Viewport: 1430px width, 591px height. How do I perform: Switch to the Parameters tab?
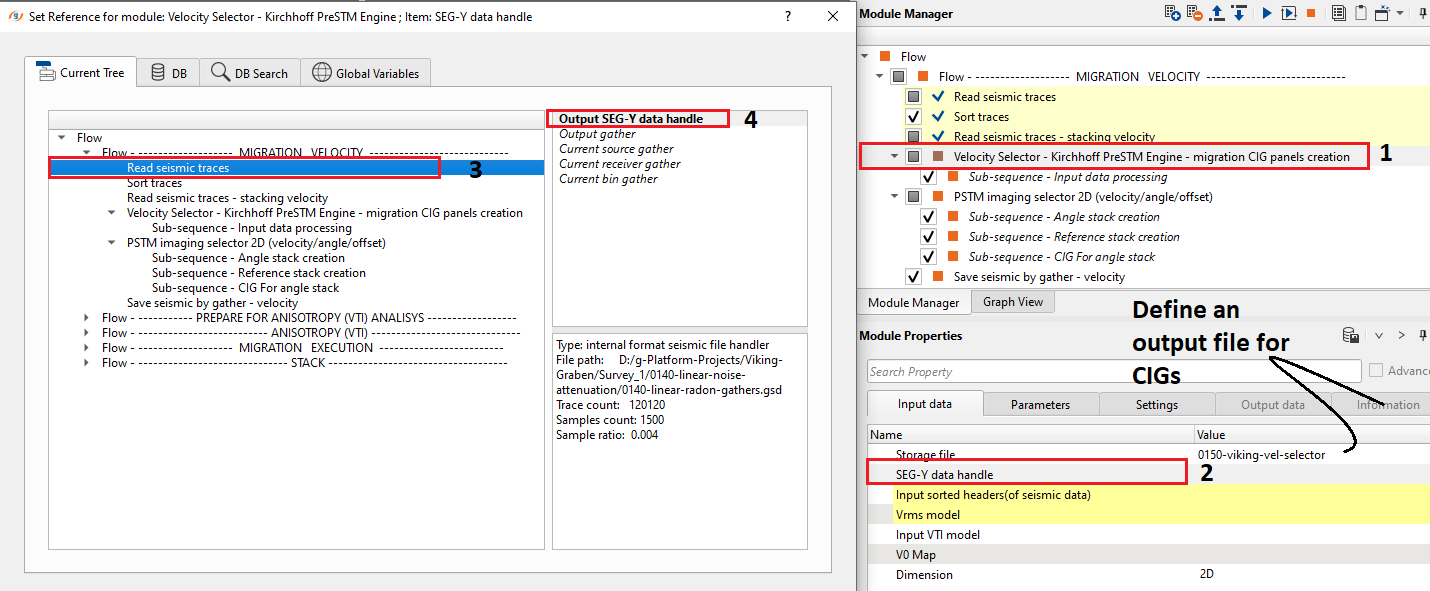click(1040, 405)
